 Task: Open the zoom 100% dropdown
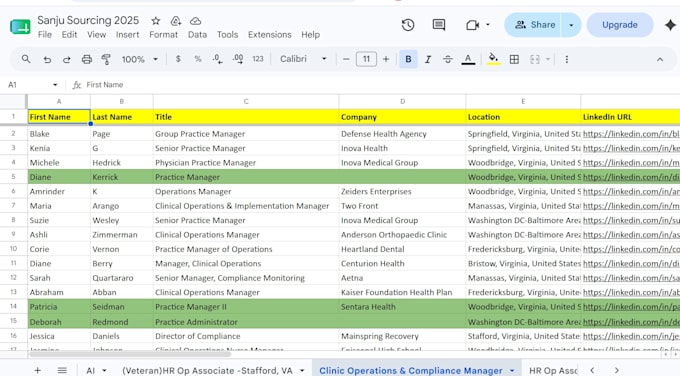click(x=140, y=59)
